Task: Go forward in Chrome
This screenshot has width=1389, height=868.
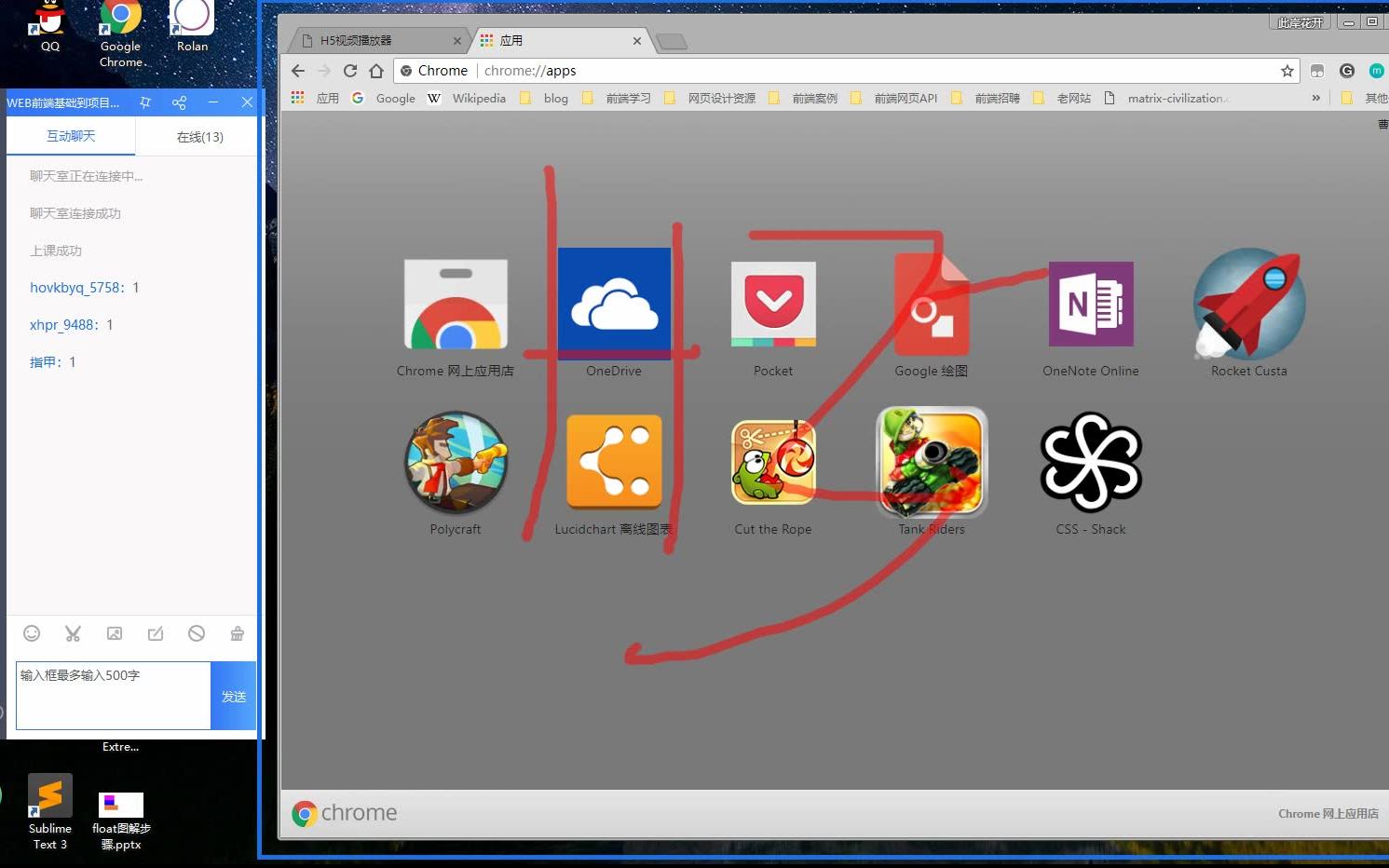Action: coord(324,71)
